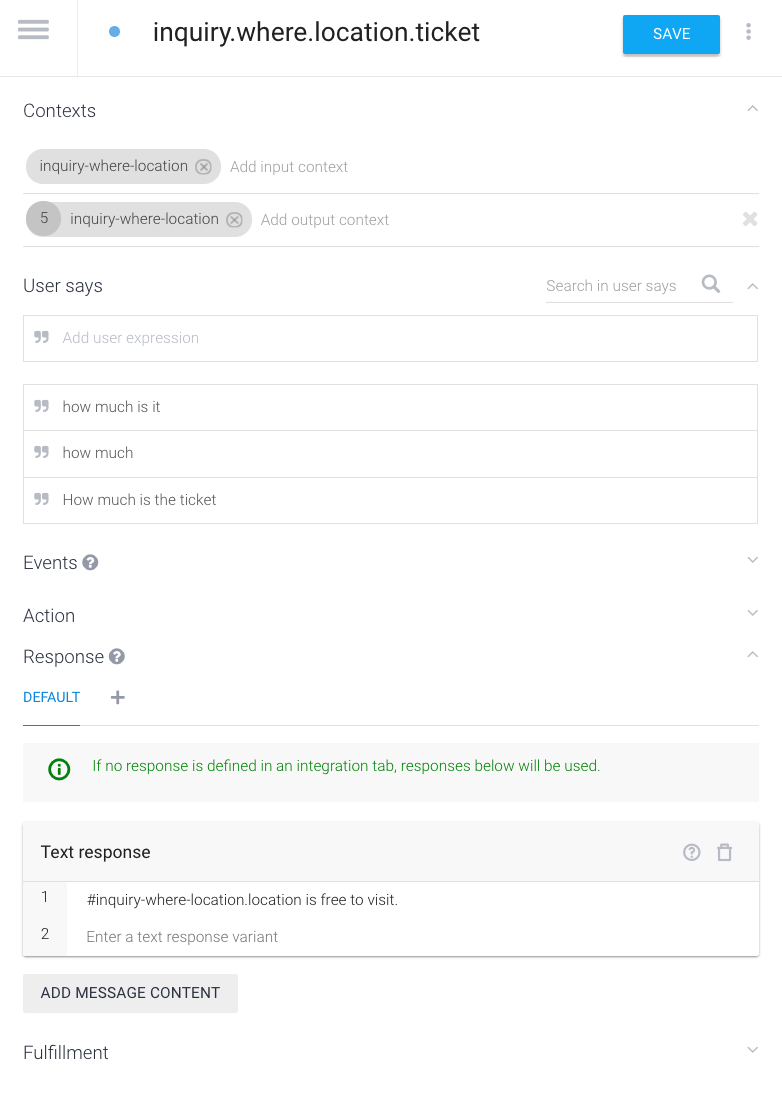Viewport: 782px width, 1095px height.
Task: Delete the Text response with trash icon
Action: click(725, 852)
